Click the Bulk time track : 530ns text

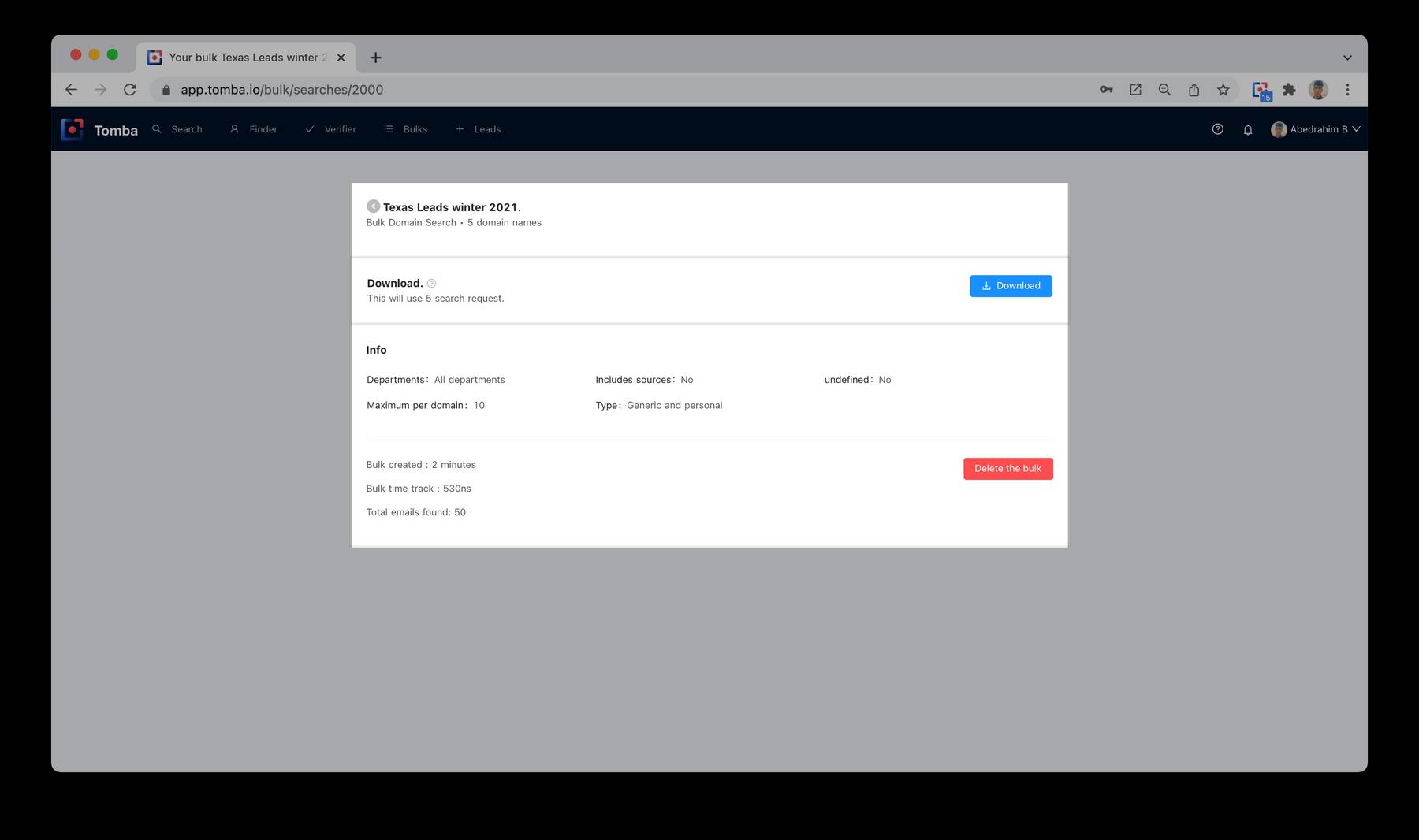click(419, 489)
